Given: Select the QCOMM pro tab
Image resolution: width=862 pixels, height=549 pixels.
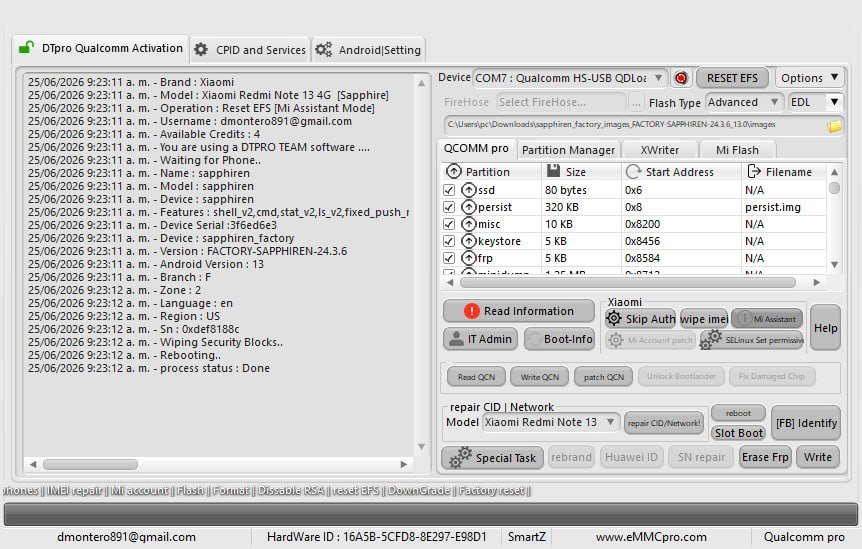Looking at the screenshot, I should tap(476, 149).
